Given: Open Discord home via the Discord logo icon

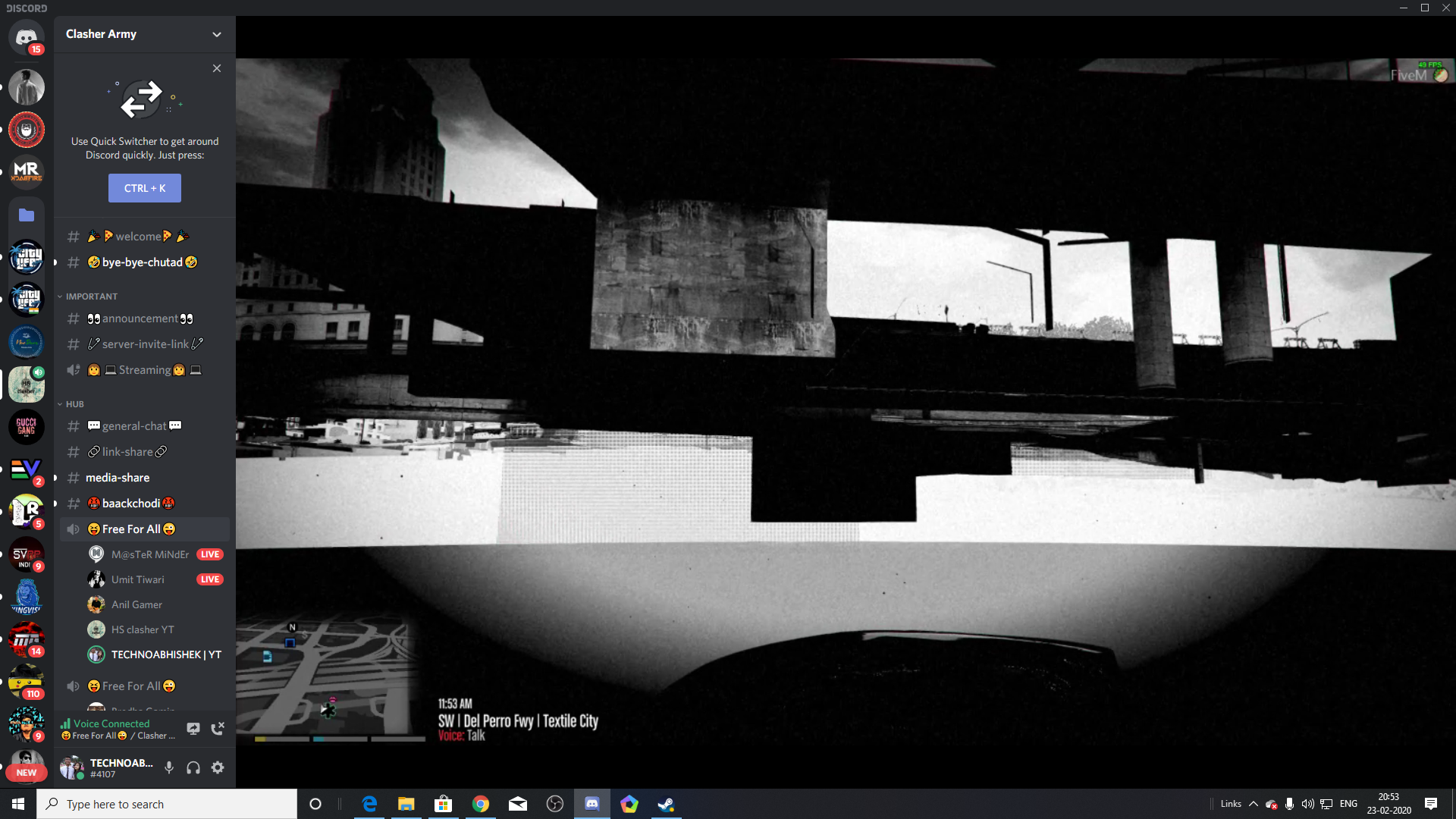Looking at the screenshot, I should [26, 38].
